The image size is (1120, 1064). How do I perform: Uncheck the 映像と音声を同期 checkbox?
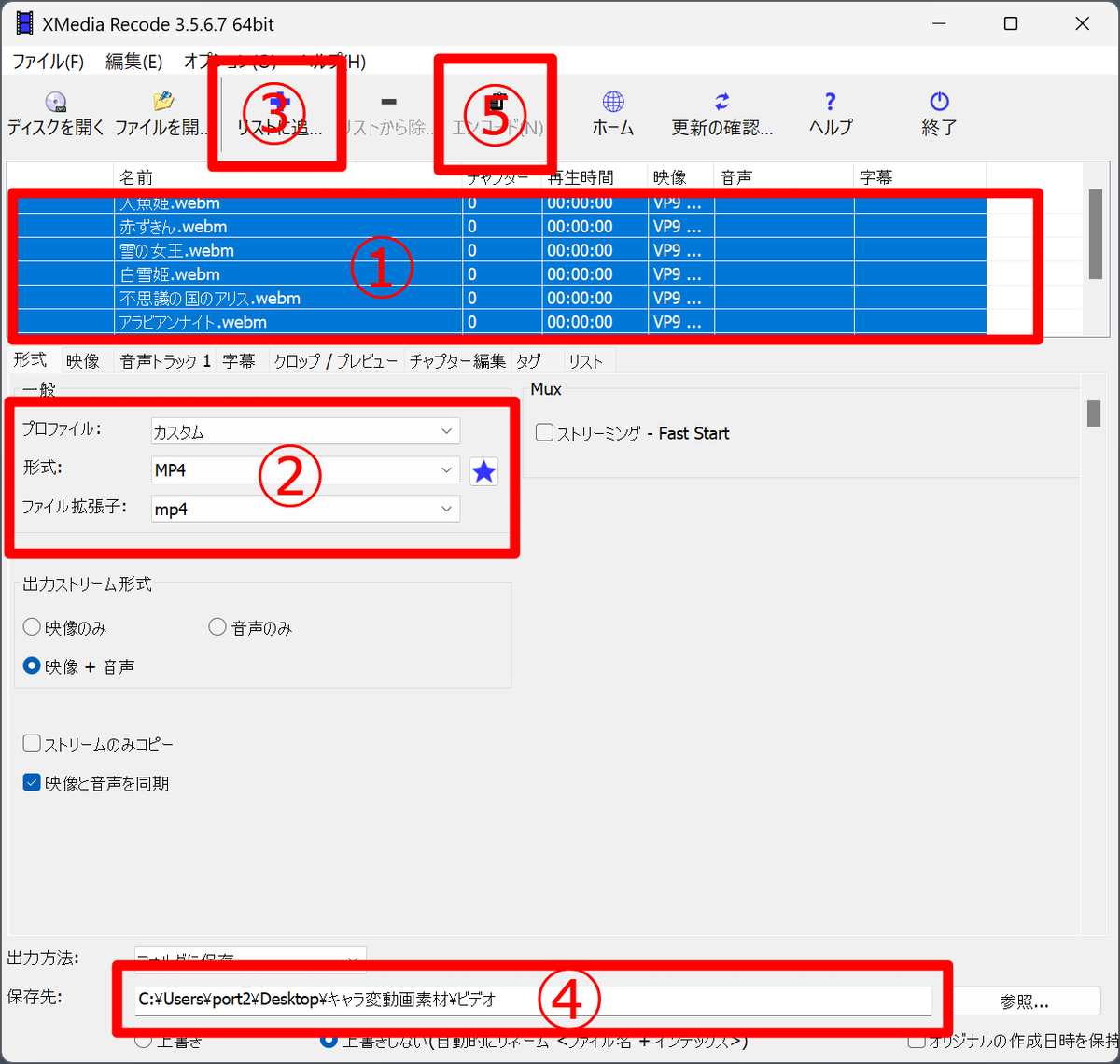pos(32,782)
